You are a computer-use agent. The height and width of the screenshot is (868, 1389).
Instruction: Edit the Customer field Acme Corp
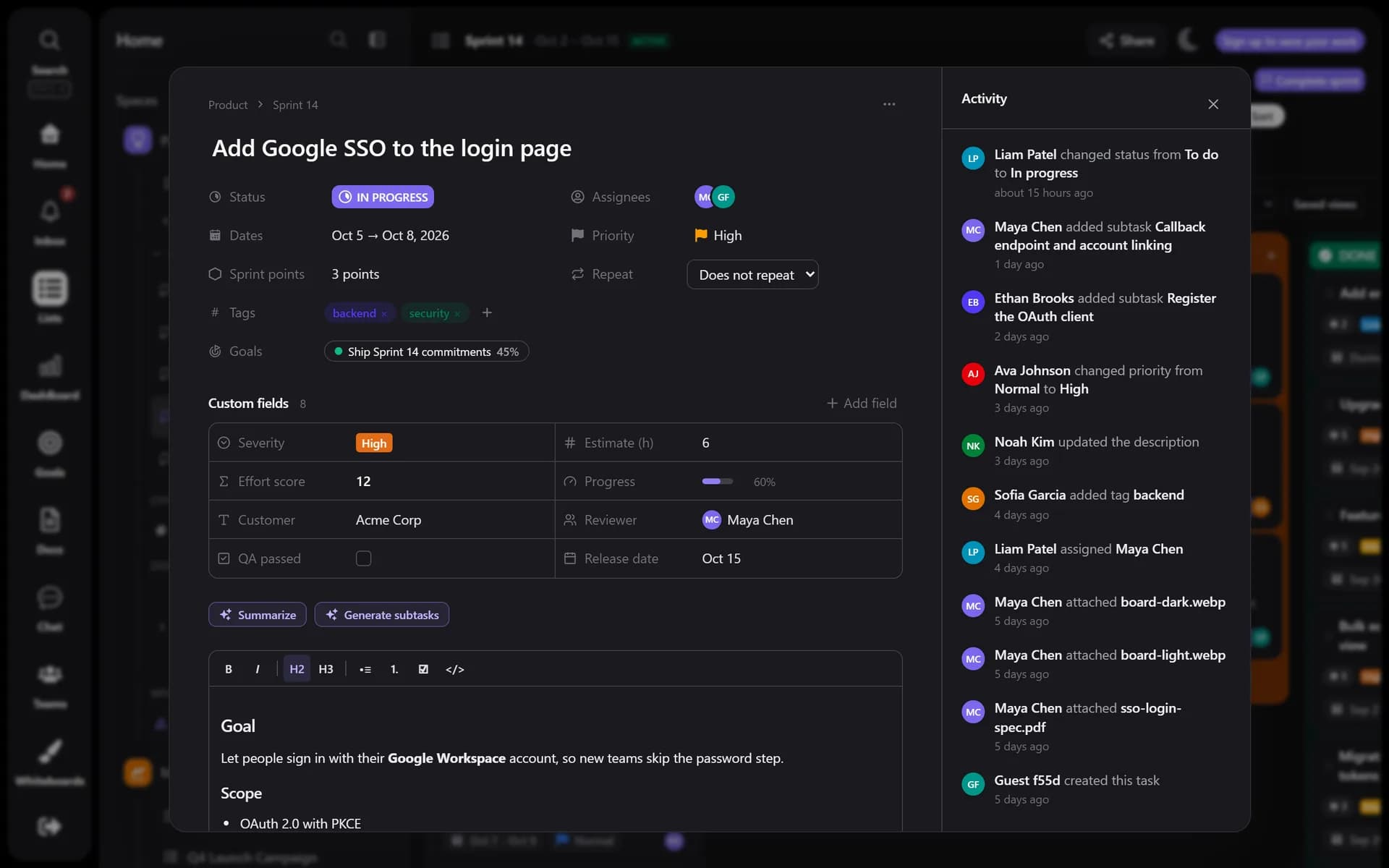(388, 520)
